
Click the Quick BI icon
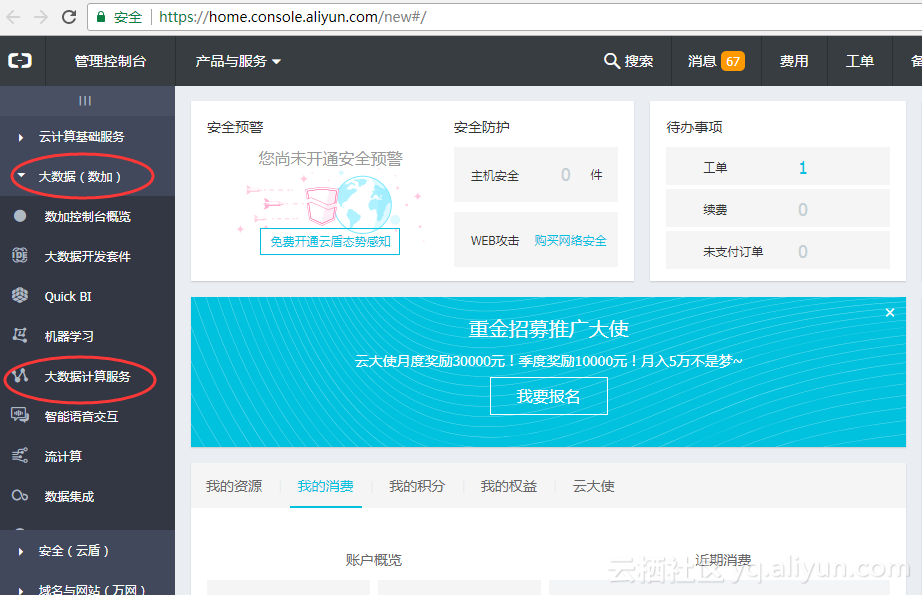pos(20,295)
